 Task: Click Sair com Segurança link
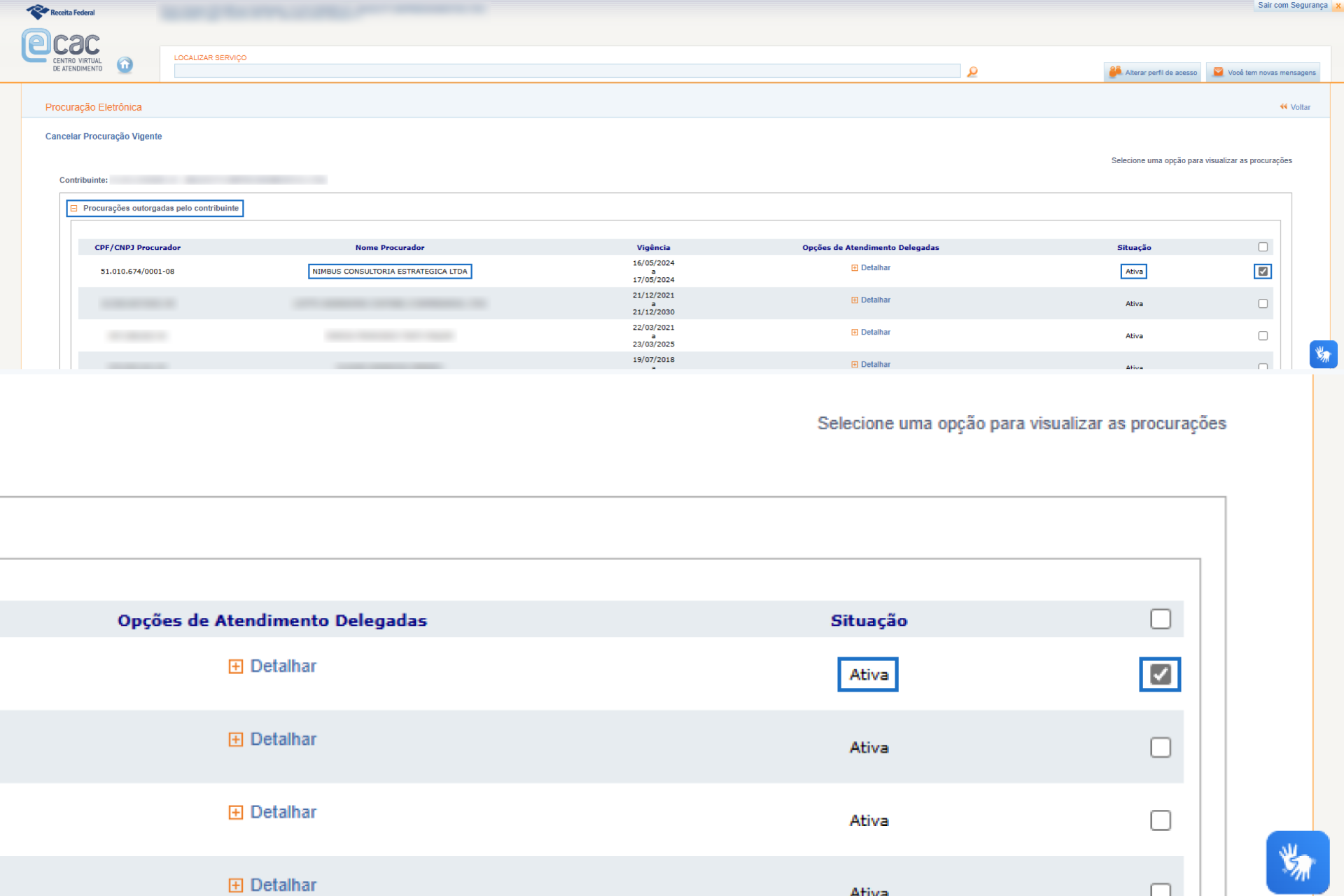[x=1291, y=6]
